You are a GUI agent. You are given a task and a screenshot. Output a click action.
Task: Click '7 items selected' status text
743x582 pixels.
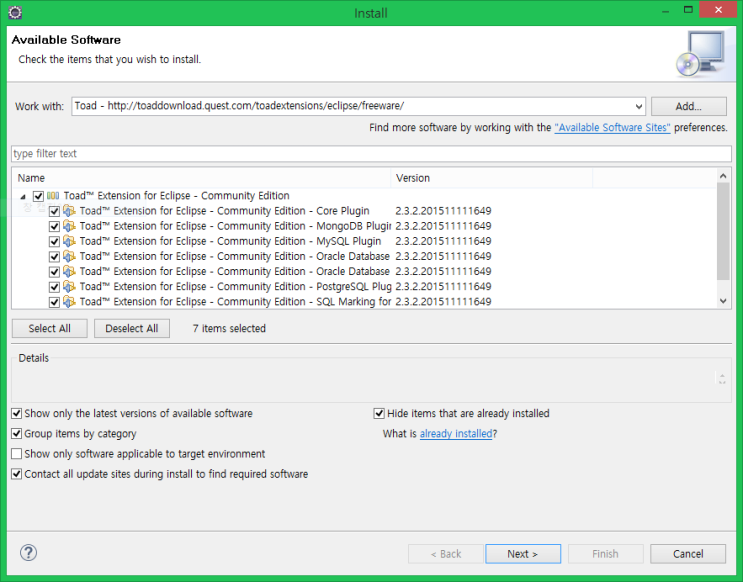(x=229, y=328)
